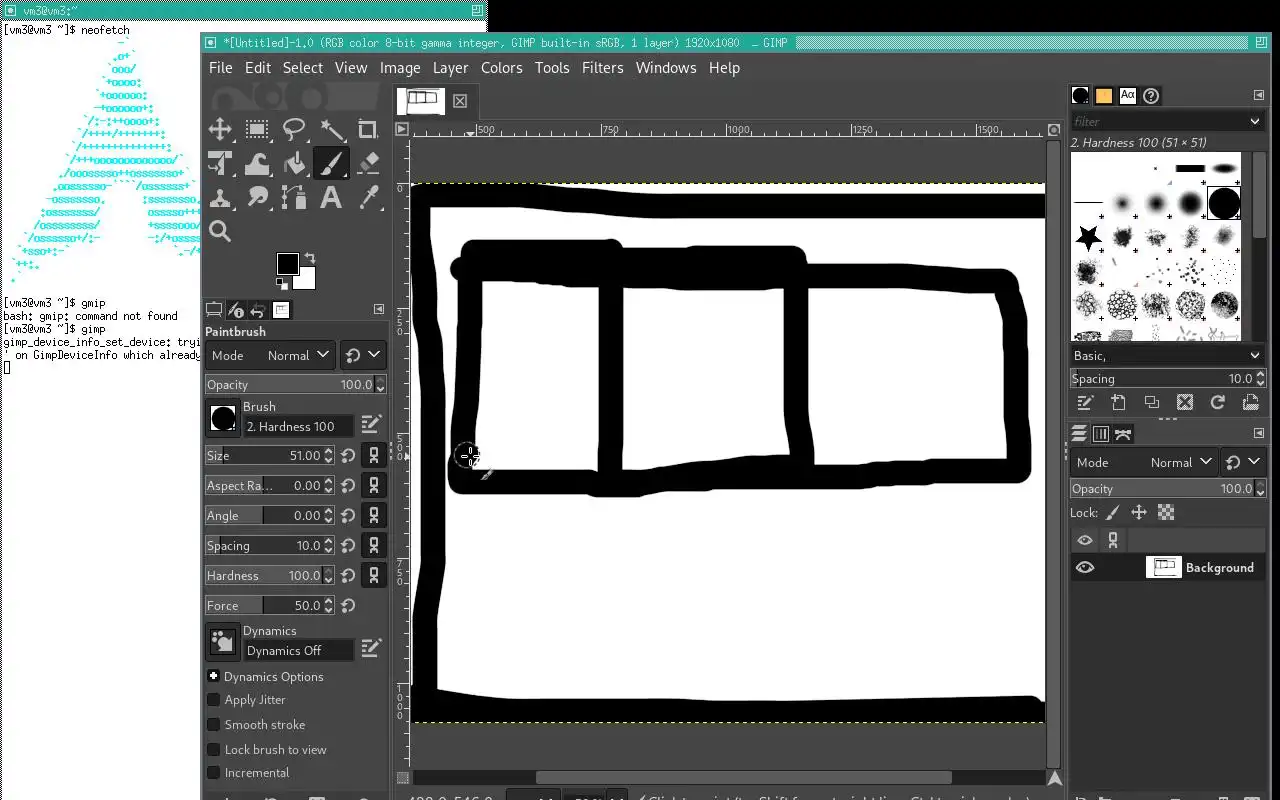Enable Apply Jitter checkbox
1280x800 pixels.
[x=213, y=700]
